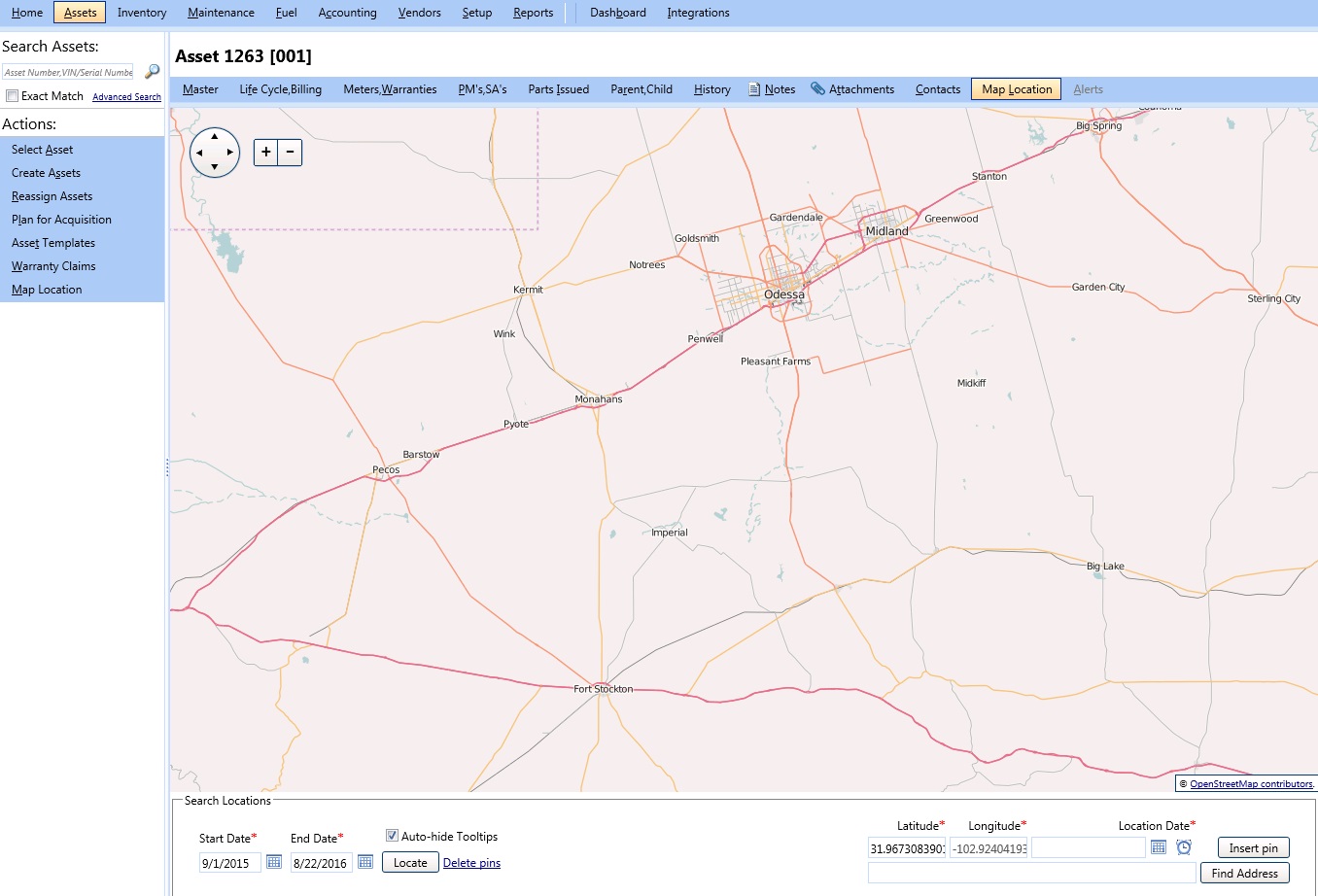Click the Location Date input field
Image resolution: width=1318 pixels, height=896 pixels.
pos(1089,848)
